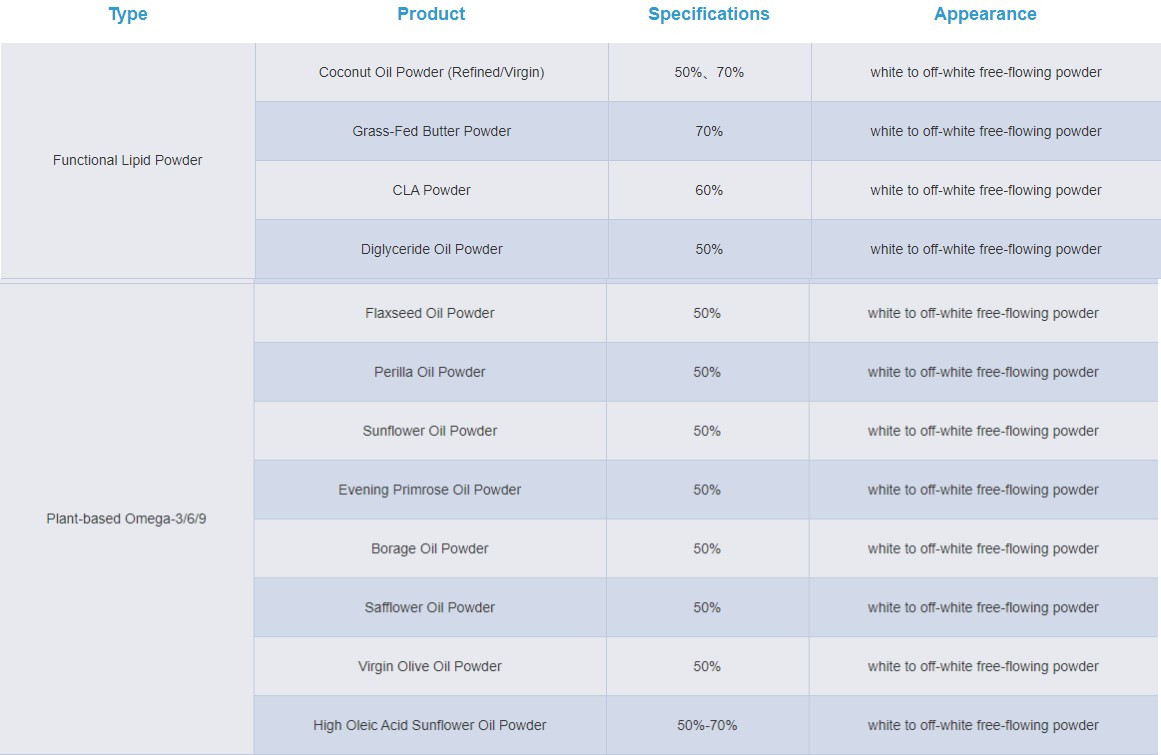Open the Flaxseed Oil Powder entry
The image size is (1161, 755).
coord(430,313)
